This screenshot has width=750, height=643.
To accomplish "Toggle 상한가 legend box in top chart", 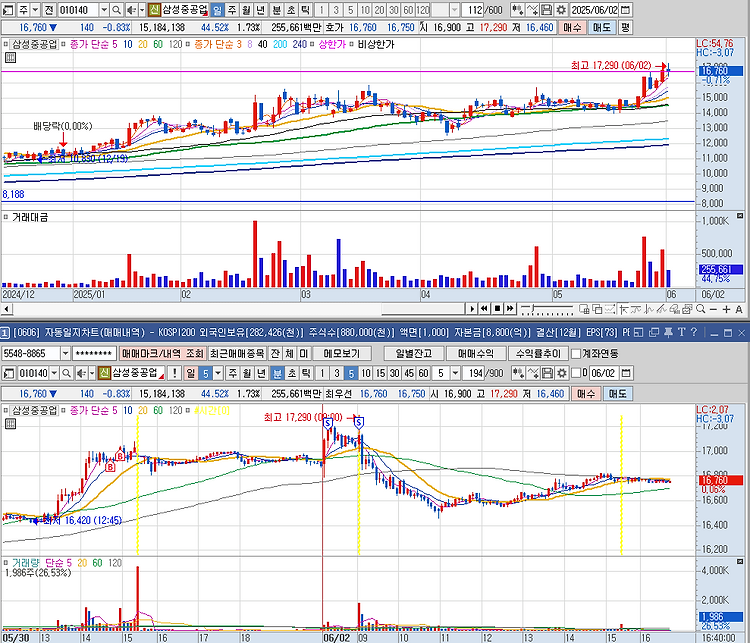I will 312,44.
